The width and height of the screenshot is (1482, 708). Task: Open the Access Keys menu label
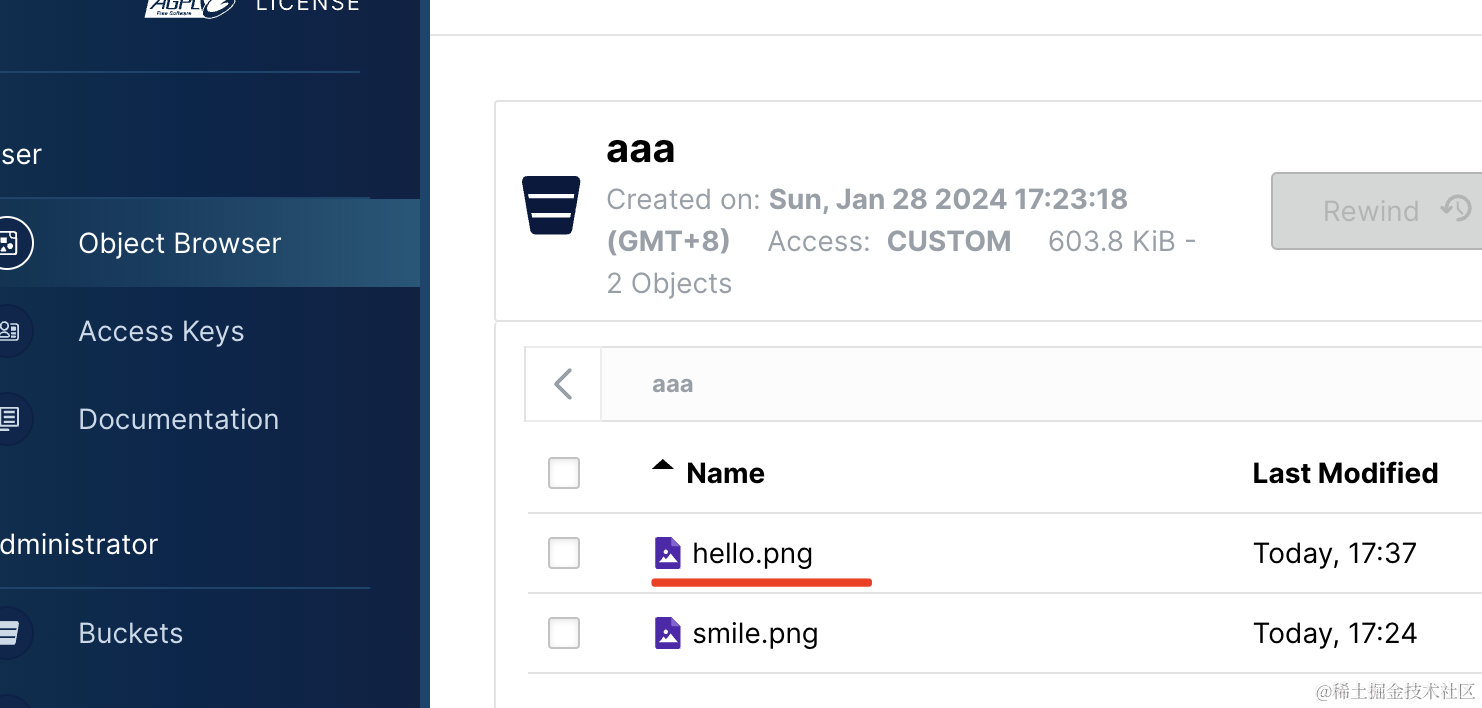point(161,331)
